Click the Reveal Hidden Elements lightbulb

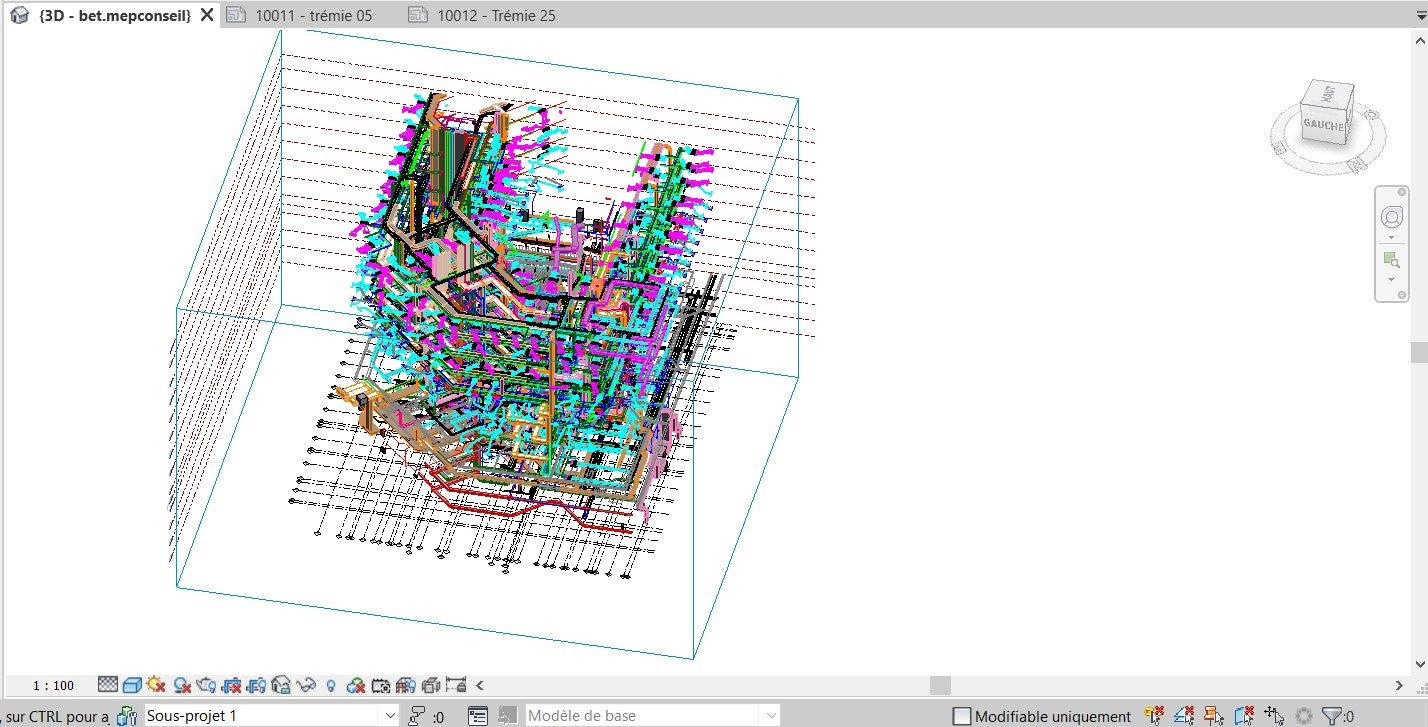click(332, 685)
